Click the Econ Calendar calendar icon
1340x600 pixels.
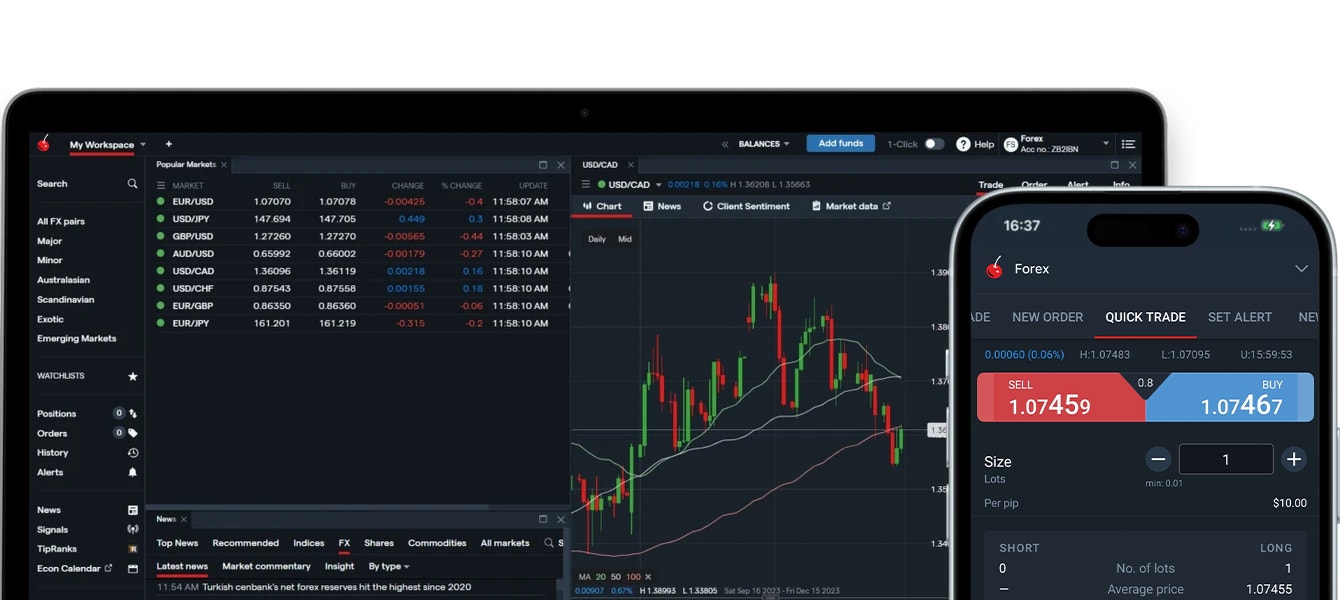tap(133, 569)
